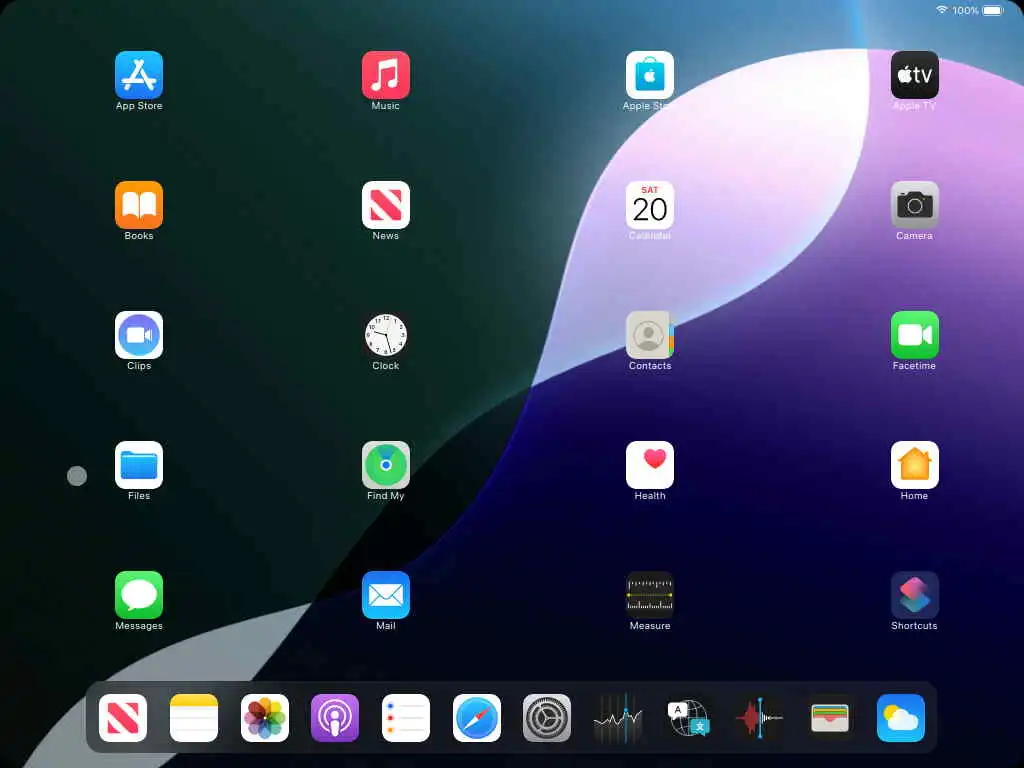Launch the Camera app
Screen dimensions: 1024x768
914,204
